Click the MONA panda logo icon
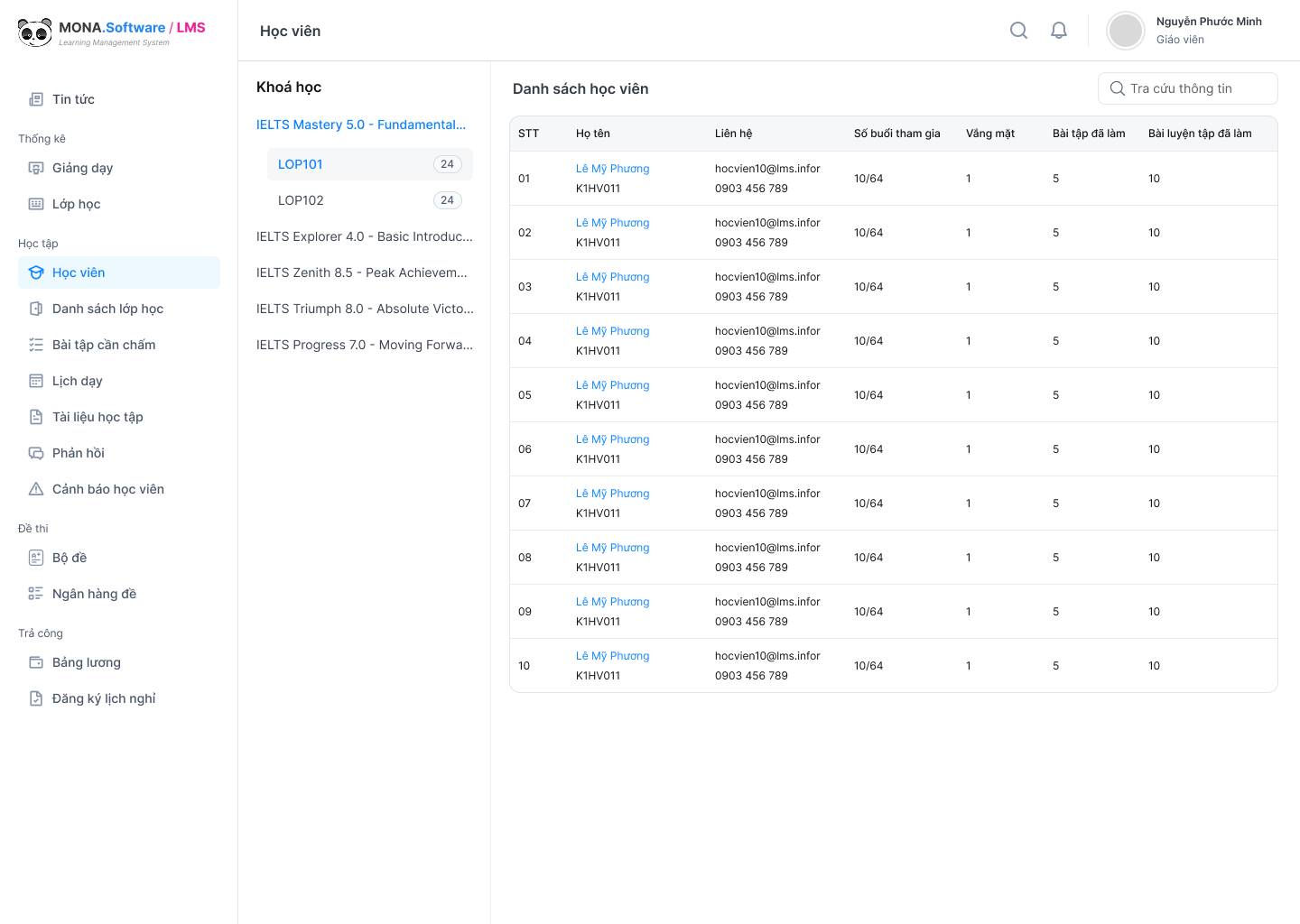The height and width of the screenshot is (924, 1300). pos(35,32)
